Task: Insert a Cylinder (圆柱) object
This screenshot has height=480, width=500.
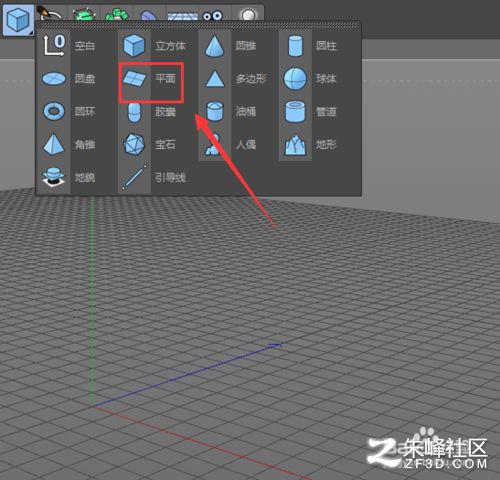Action: (x=295, y=46)
